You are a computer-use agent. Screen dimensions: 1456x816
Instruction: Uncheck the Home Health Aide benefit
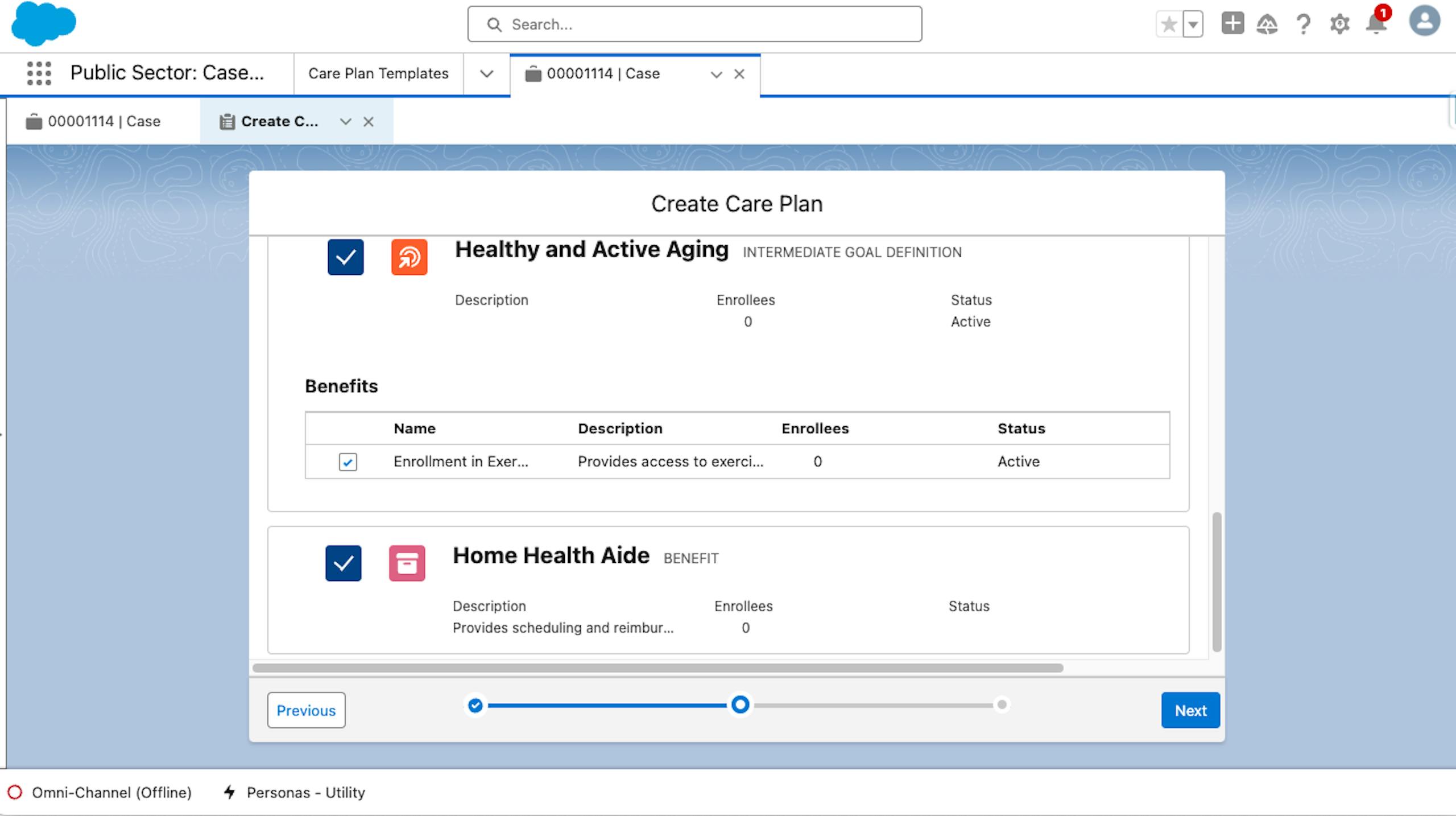[x=343, y=563]
